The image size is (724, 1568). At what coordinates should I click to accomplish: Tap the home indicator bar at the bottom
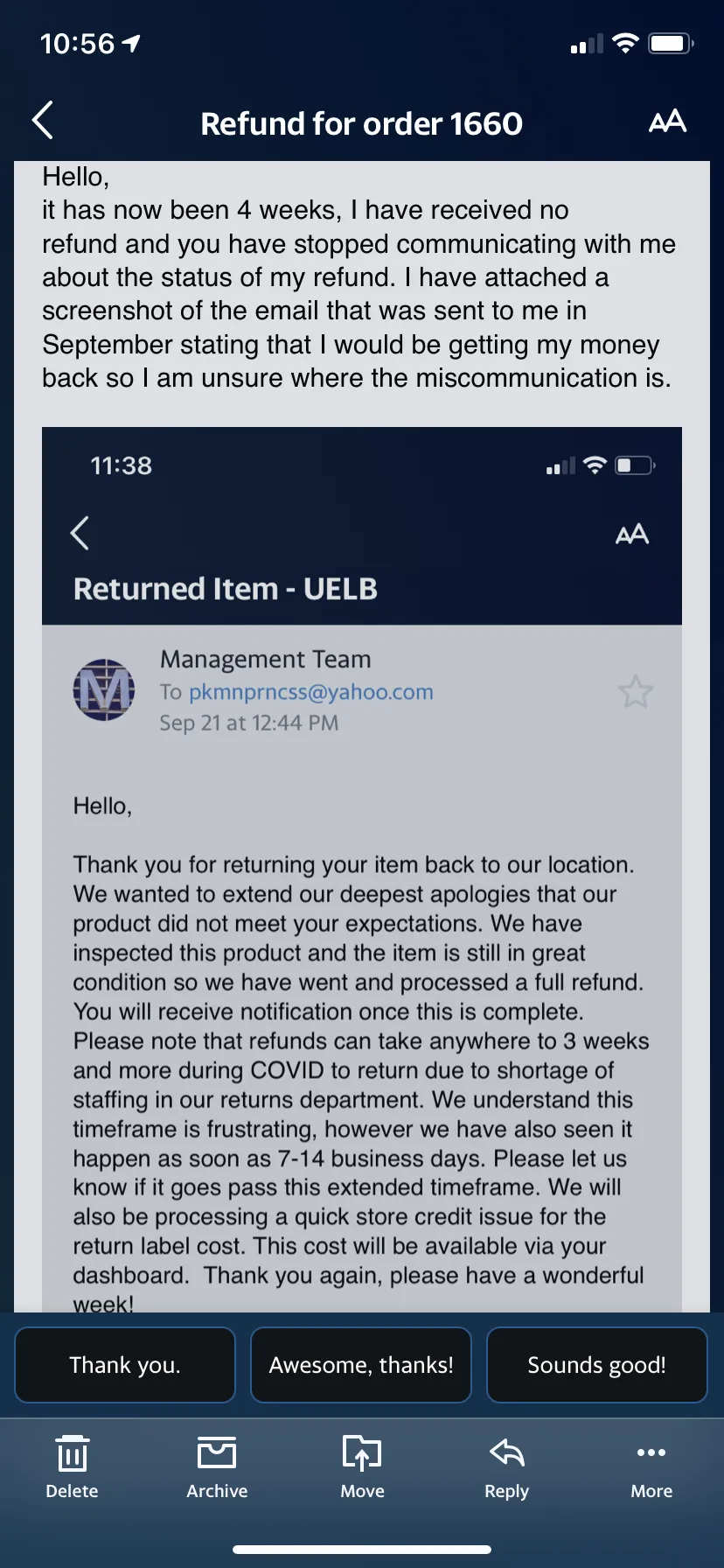coord(362,1550)
